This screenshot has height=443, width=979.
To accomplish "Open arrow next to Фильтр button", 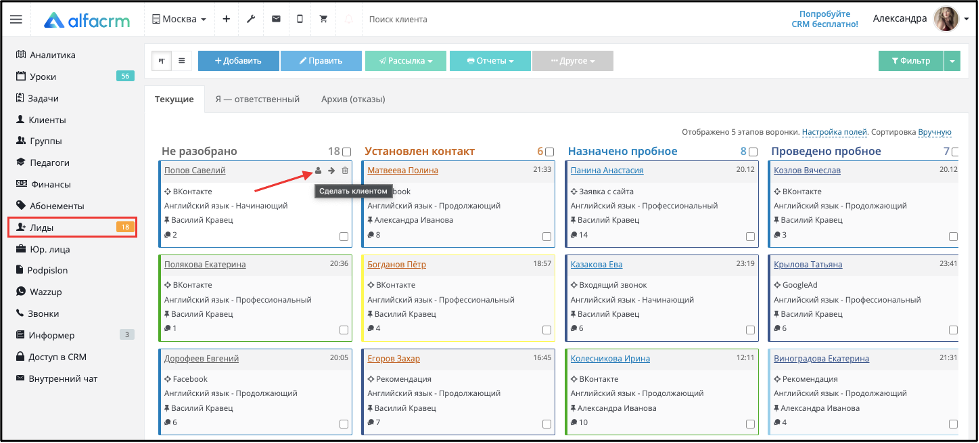I will coord(952,61).
